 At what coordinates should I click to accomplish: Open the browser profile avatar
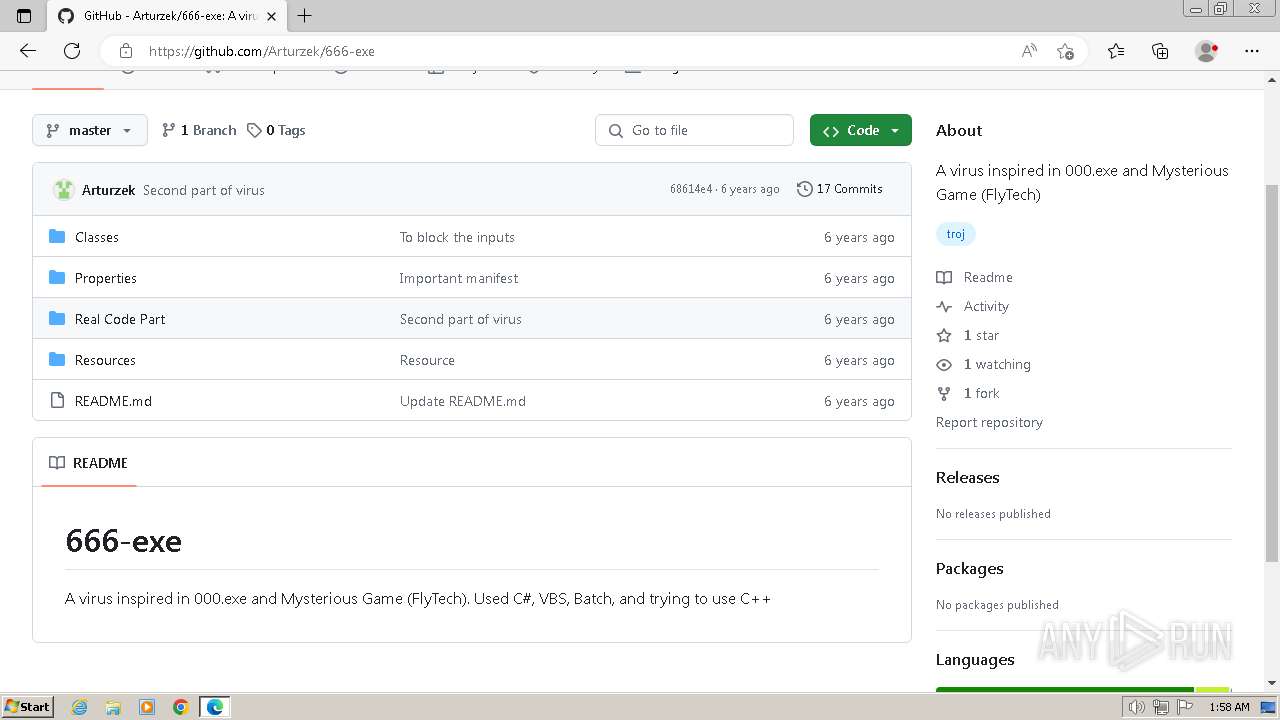point(1206,51)
